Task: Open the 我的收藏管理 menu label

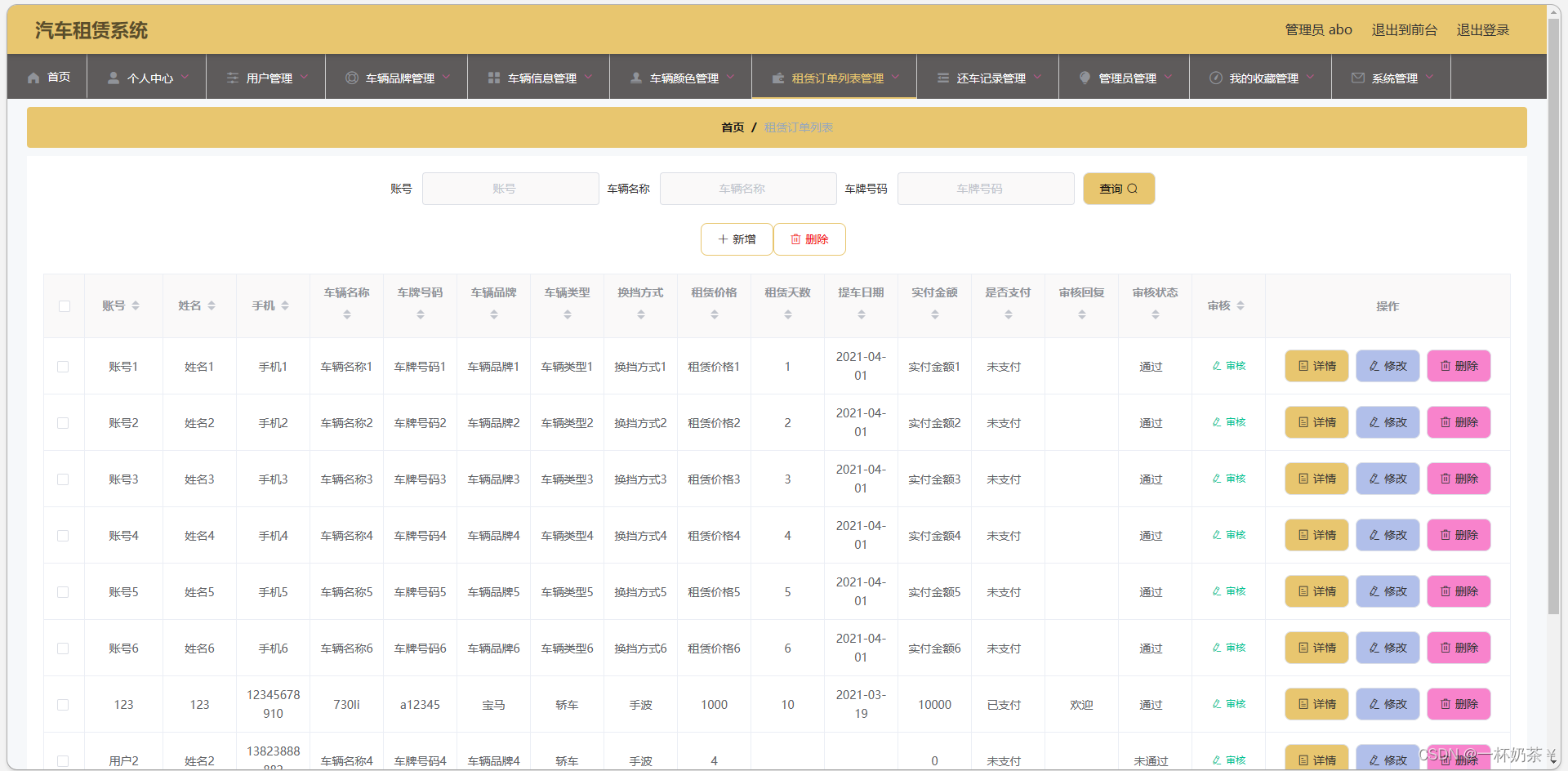Action: click(x=1264, y=78)
